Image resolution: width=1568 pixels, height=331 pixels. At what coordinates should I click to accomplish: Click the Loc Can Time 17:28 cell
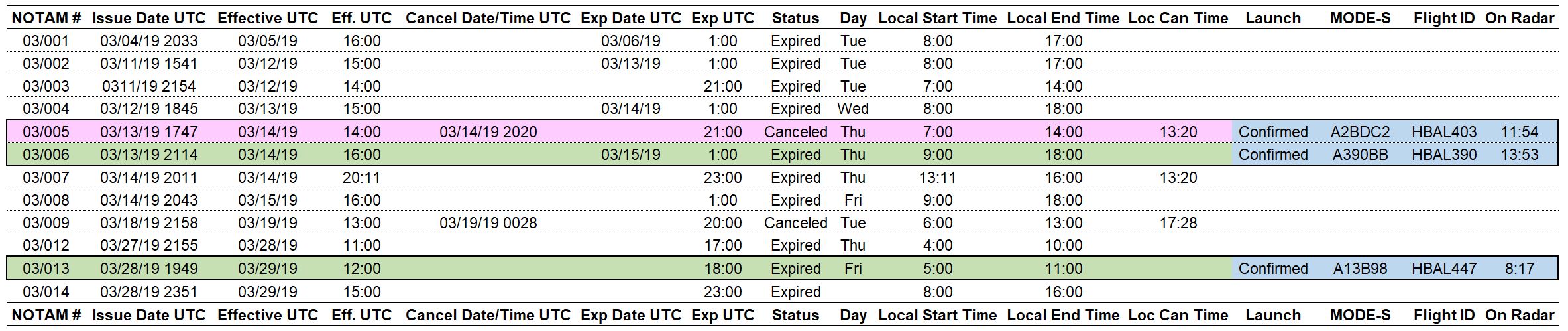tap(1178, 223)
